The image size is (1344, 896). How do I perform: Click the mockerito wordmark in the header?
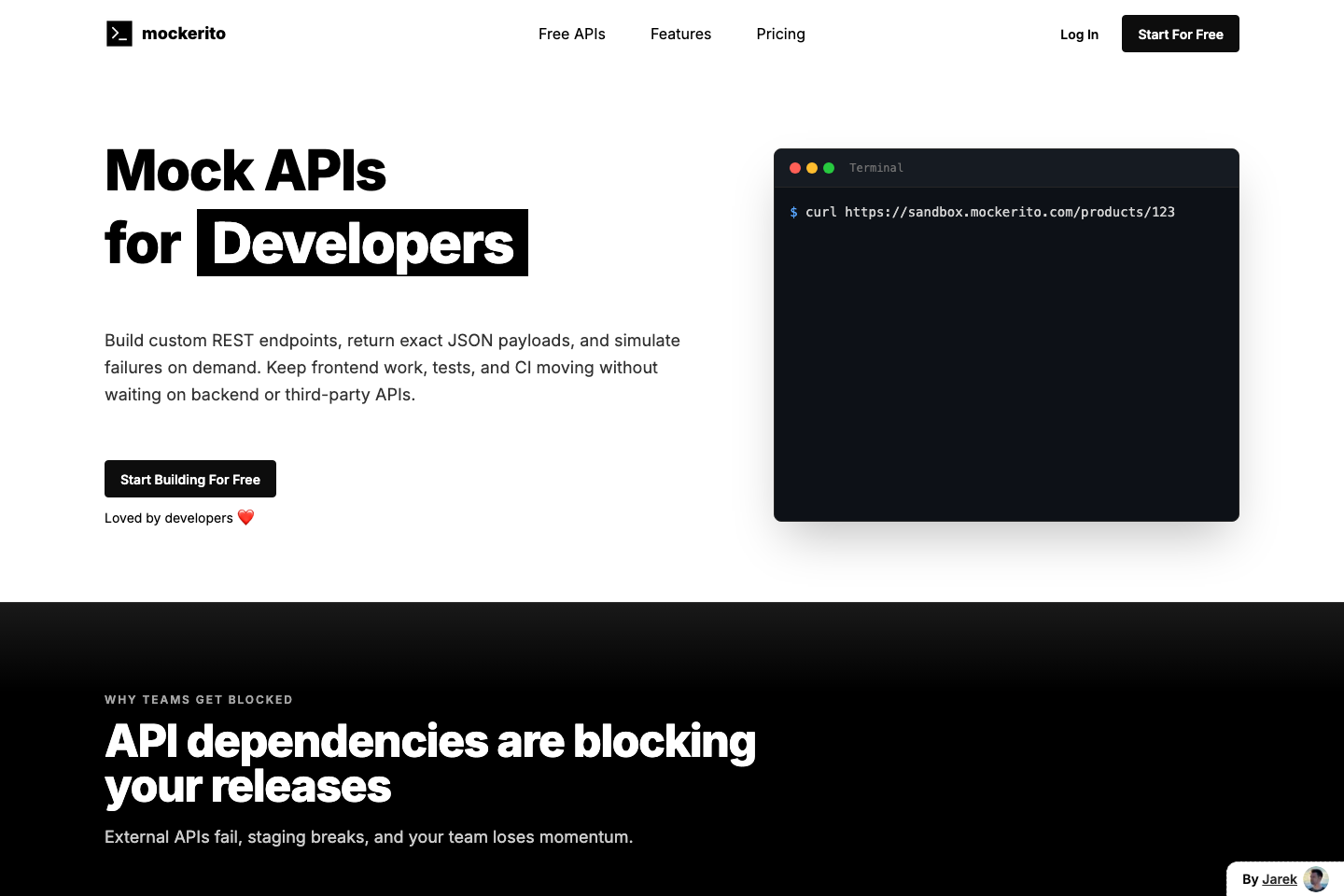tap(183, 34)
